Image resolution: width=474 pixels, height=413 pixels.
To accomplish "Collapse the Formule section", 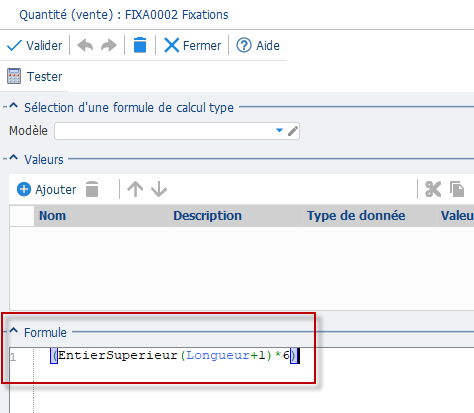I will point(13,331).
